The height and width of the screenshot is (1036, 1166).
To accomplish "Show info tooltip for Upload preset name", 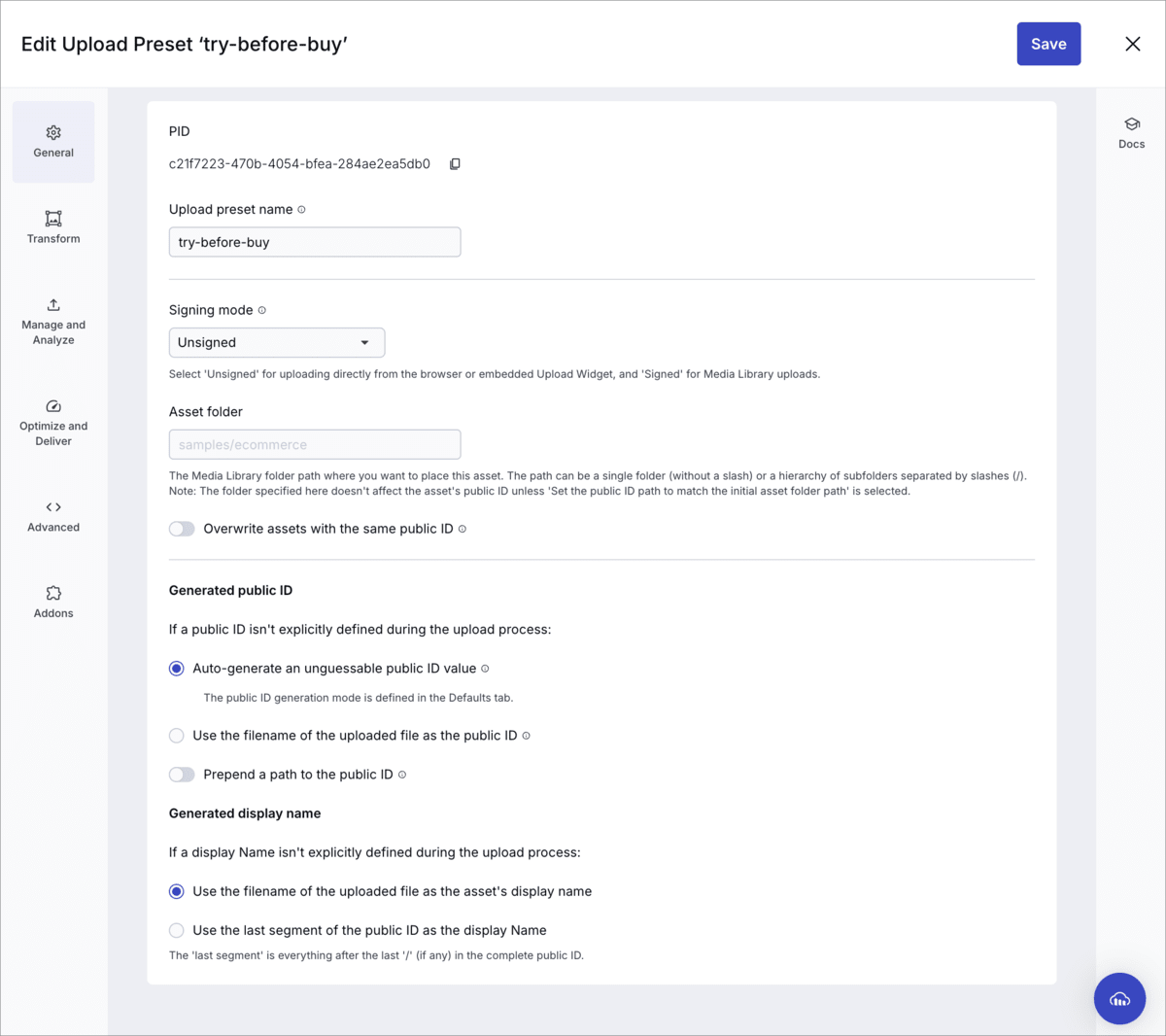I will [x=301, y=210].
